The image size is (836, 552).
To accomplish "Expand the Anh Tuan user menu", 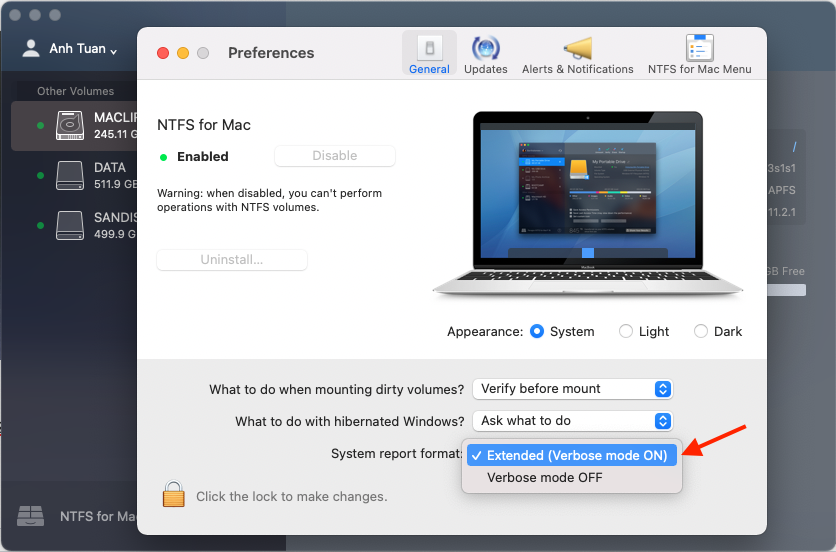I will pyautogui.click(x=70, y=49).
